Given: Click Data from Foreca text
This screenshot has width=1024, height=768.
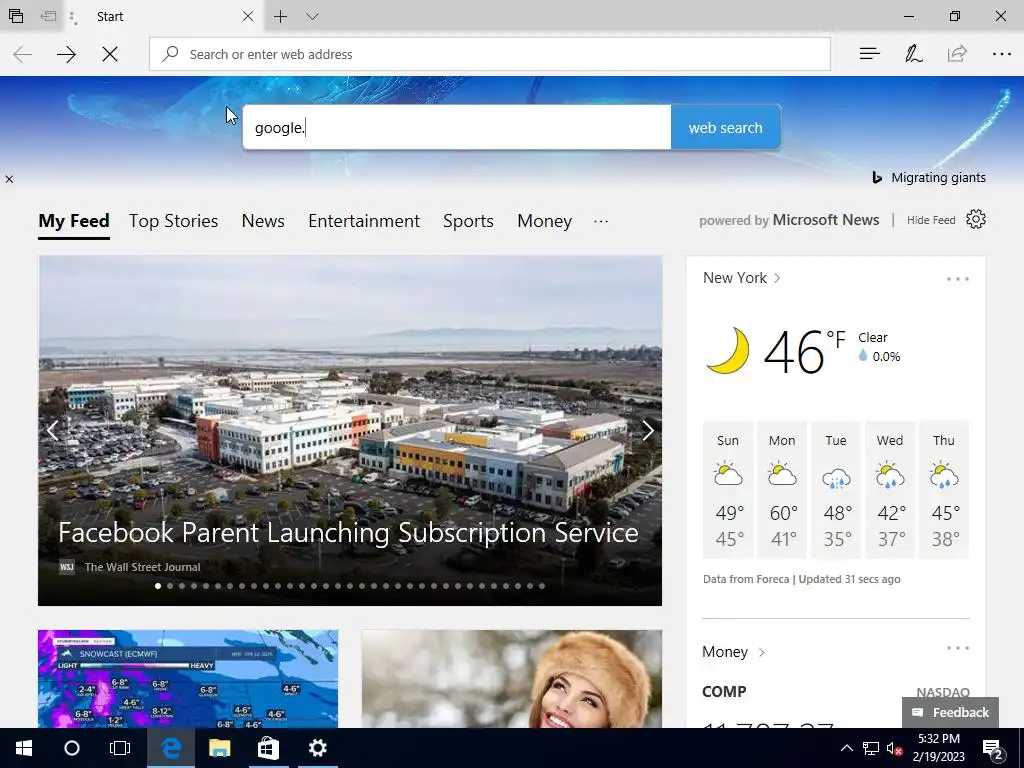Looking at the screenshot, I should click(746, 579).
